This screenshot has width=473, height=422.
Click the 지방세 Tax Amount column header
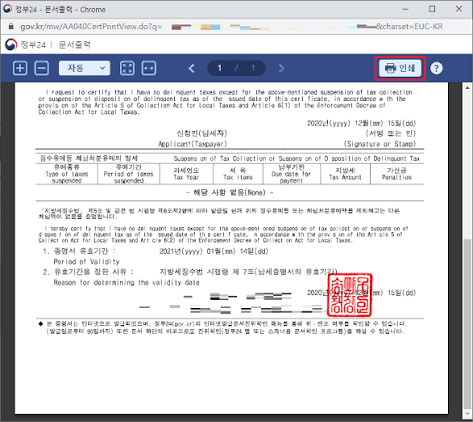tap(345, 174)
